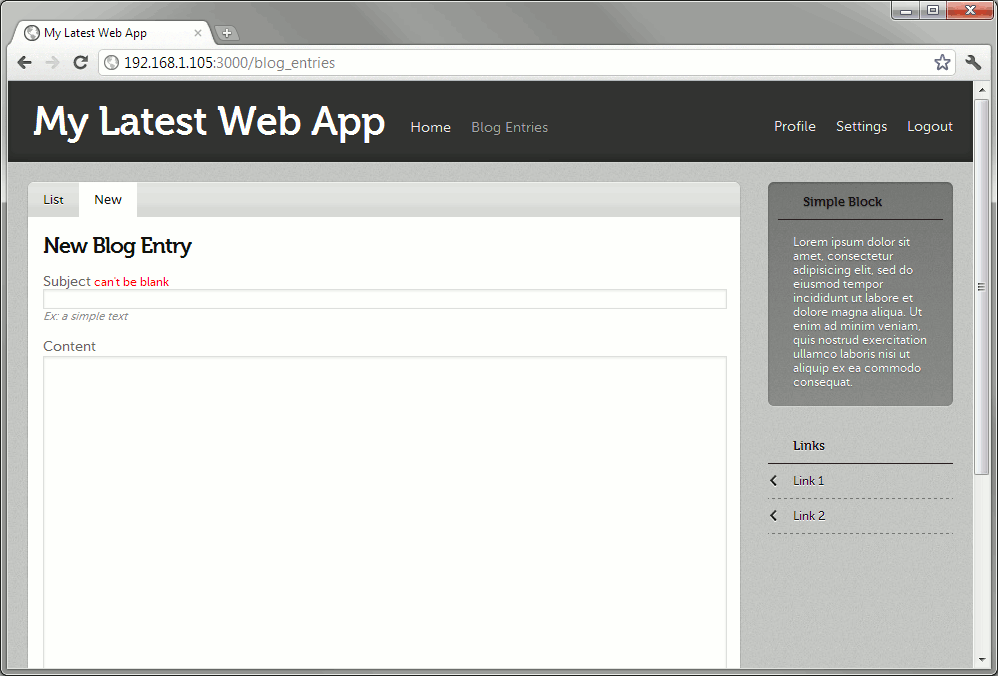The width and height of the screenshot is (998, 676).
Task: Bookmark the page with the star icon
Action: [x=942, y=62]
